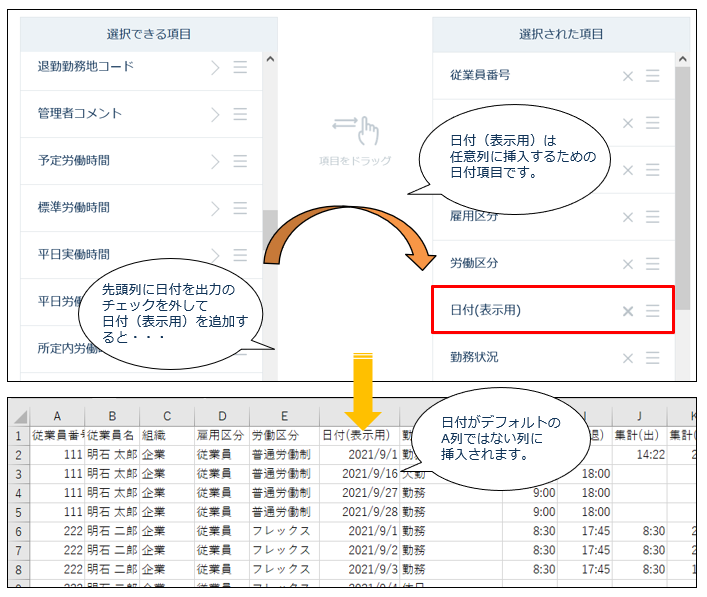
Task: Add 標準労働時間 using its arrow icon
Action: click(x=215, y=208)
